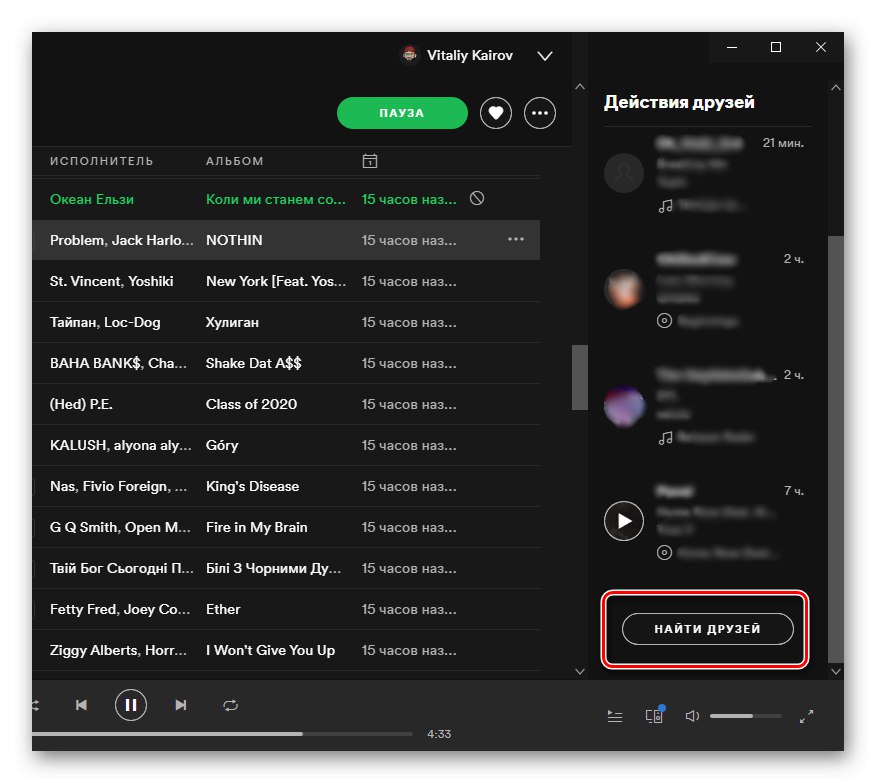Enter full-screen mode with the expand arrows
Viewport: 876px width, 783px height.
pyautogui.click(x=806, y=716)
